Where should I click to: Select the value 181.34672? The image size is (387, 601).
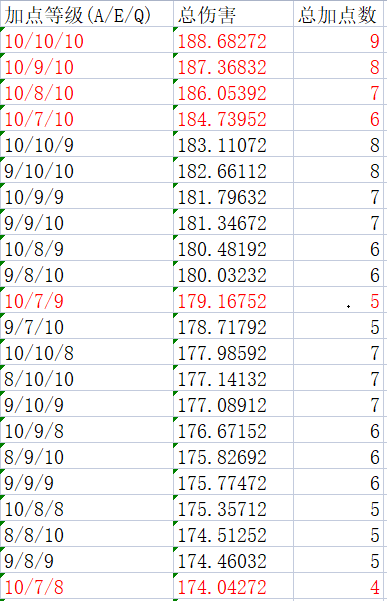tap(233, 223)
